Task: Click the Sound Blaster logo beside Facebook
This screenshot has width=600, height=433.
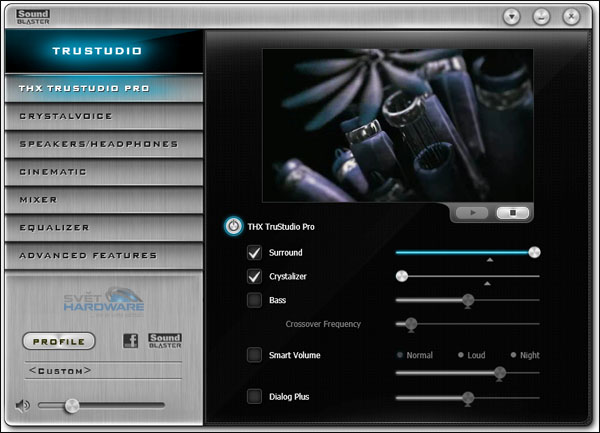Action: click(x=165, y=340)
